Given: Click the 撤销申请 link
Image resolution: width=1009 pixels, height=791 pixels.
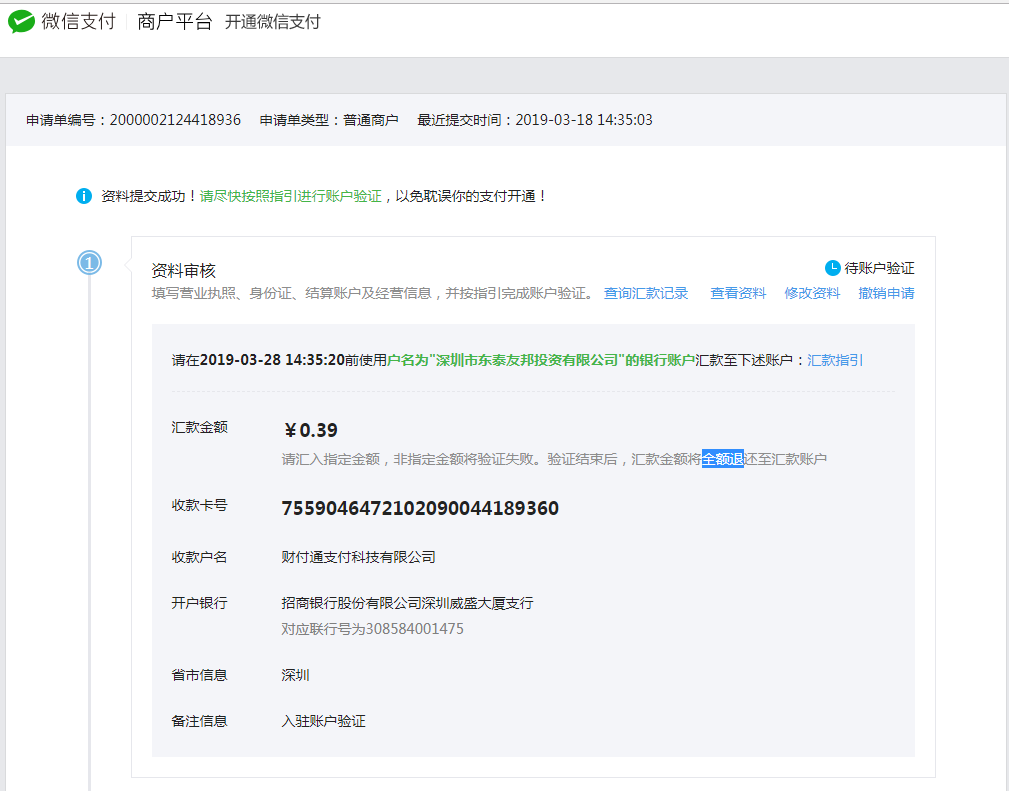Looking at the screenshot, I should pyautogui.click(x=886, y=293).
